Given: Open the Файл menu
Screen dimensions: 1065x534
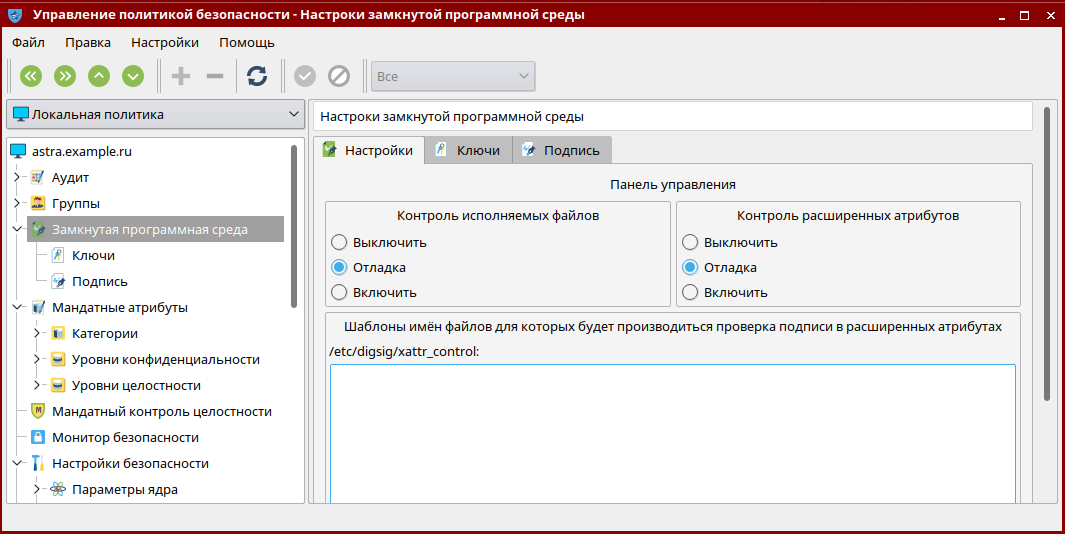Looking at the screenshot, I should pos(29,42).
